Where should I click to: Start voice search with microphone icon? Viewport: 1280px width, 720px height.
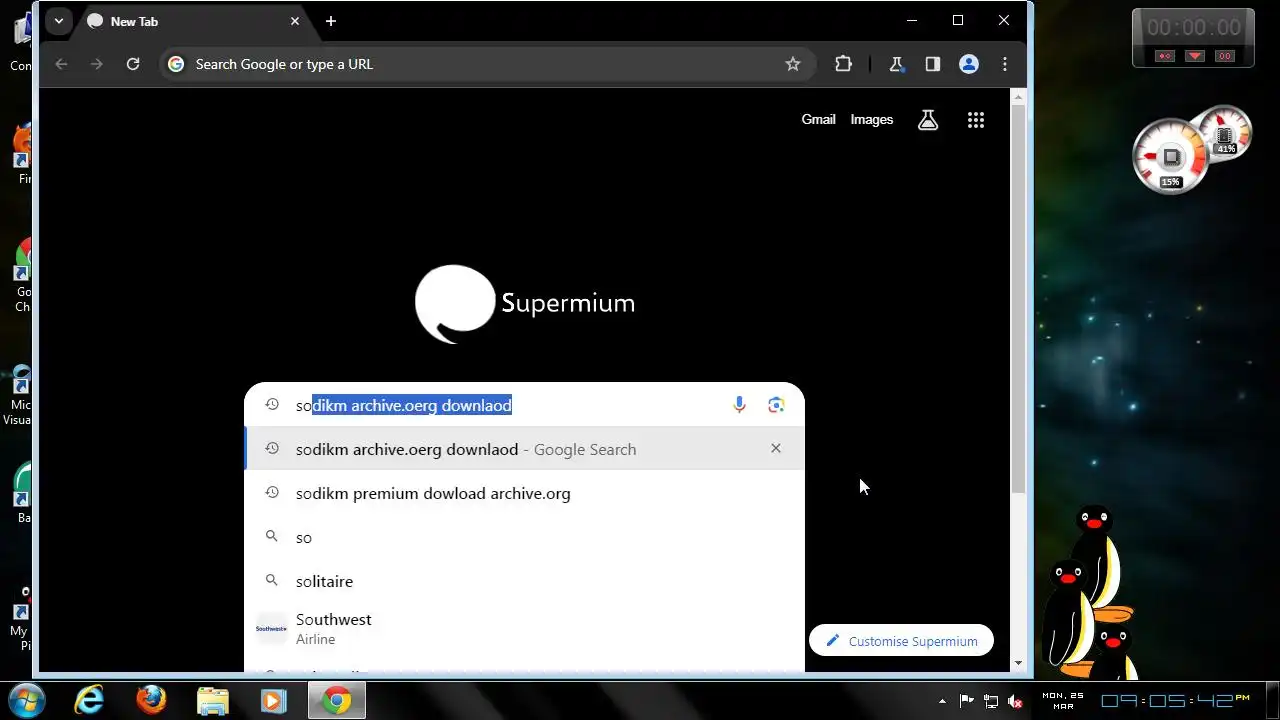(x=739, y=405)
